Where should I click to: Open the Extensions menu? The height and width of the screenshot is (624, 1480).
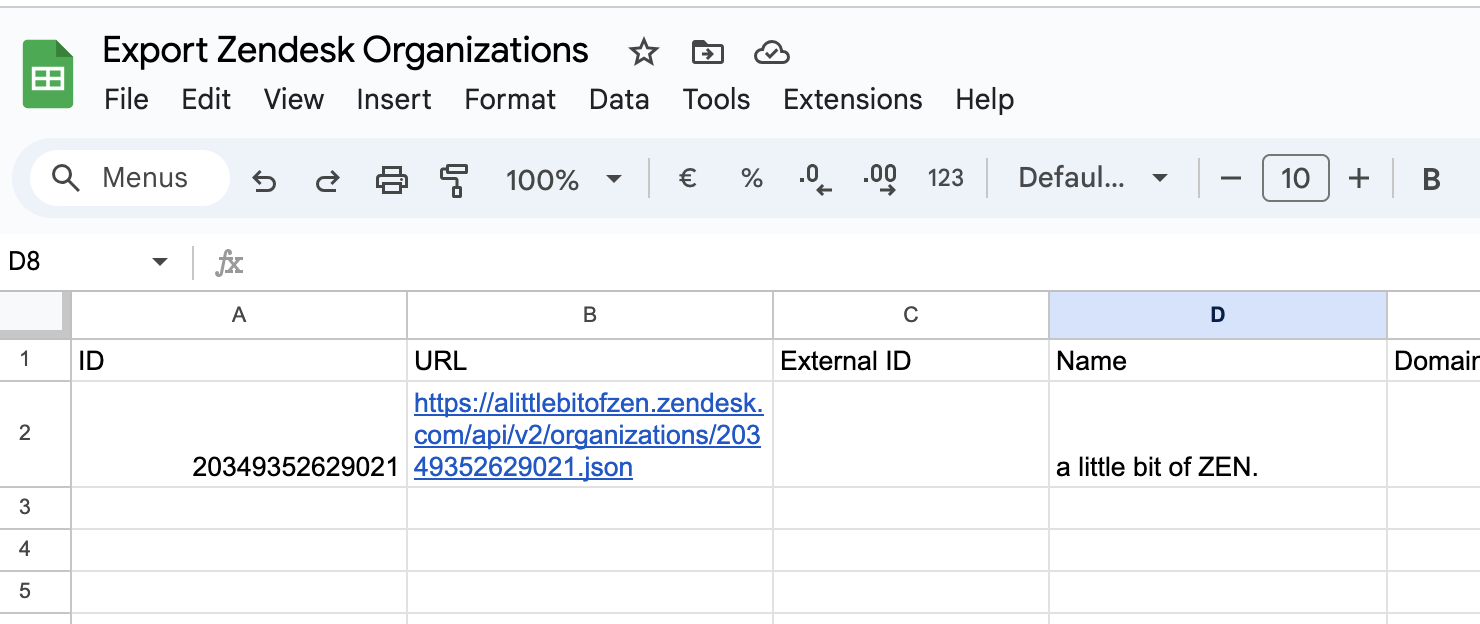[x=851, y=100]
